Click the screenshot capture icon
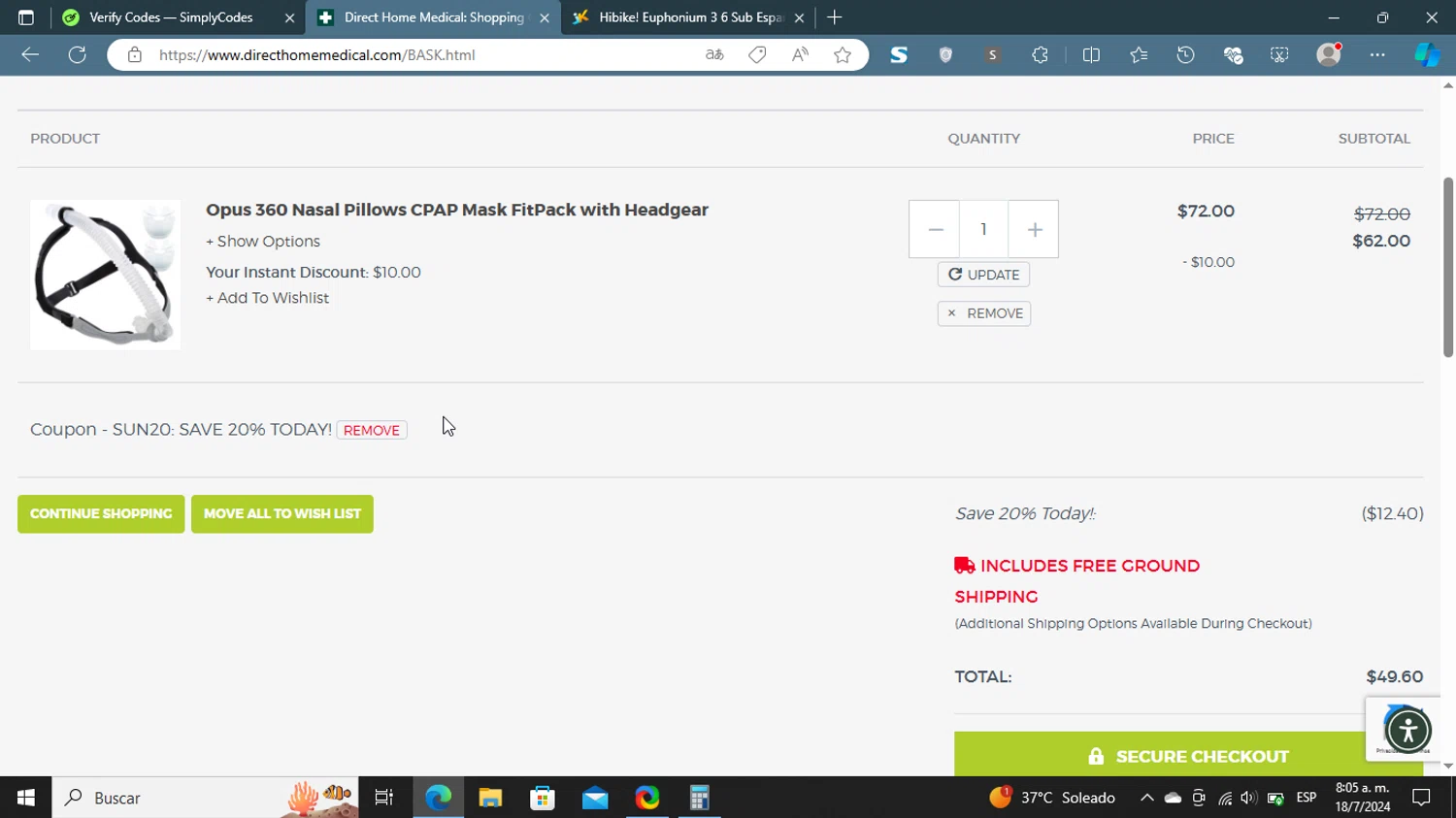 click(1280, 55)
